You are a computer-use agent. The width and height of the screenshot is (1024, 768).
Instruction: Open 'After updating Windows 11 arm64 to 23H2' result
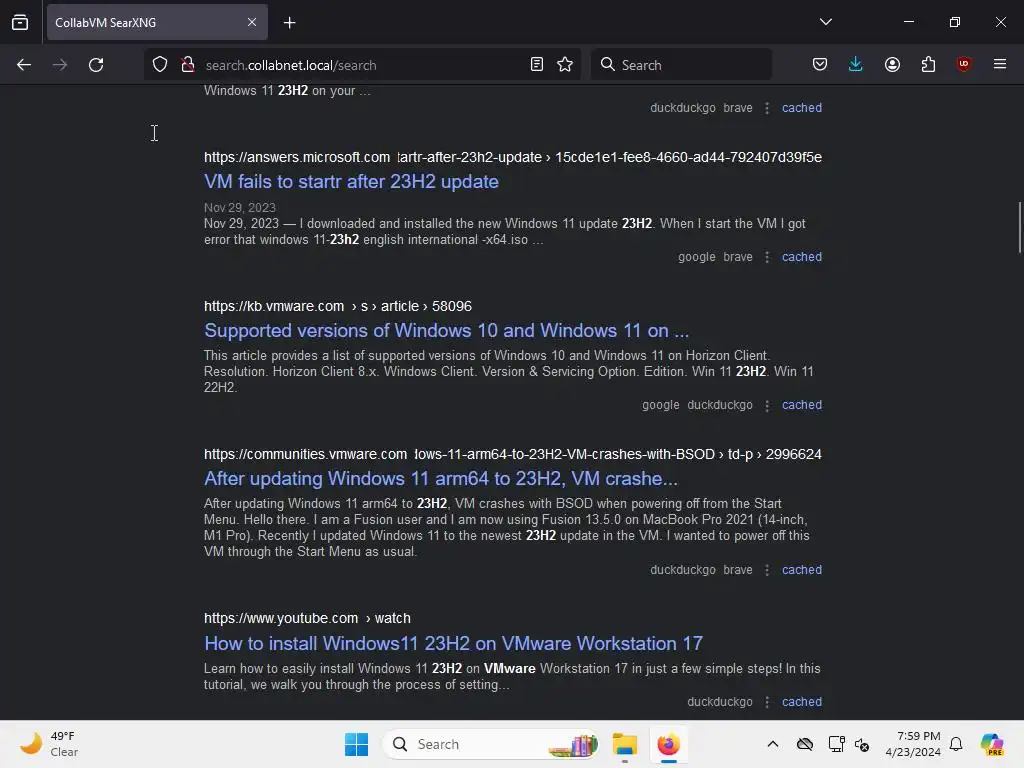tap(441, 479)
